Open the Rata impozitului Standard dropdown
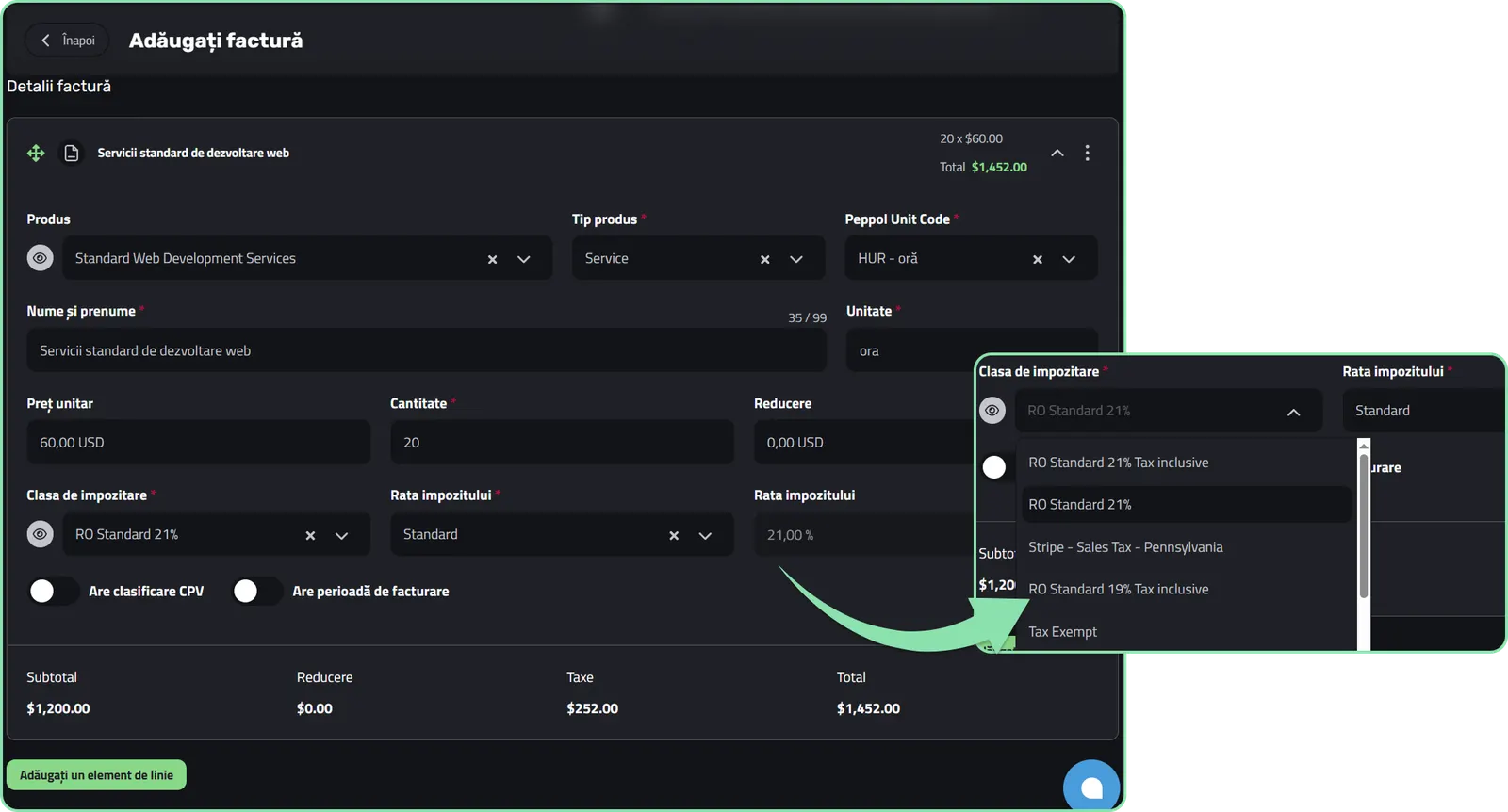The width and height of the screenshot is (1508, 812). point(705,535)
